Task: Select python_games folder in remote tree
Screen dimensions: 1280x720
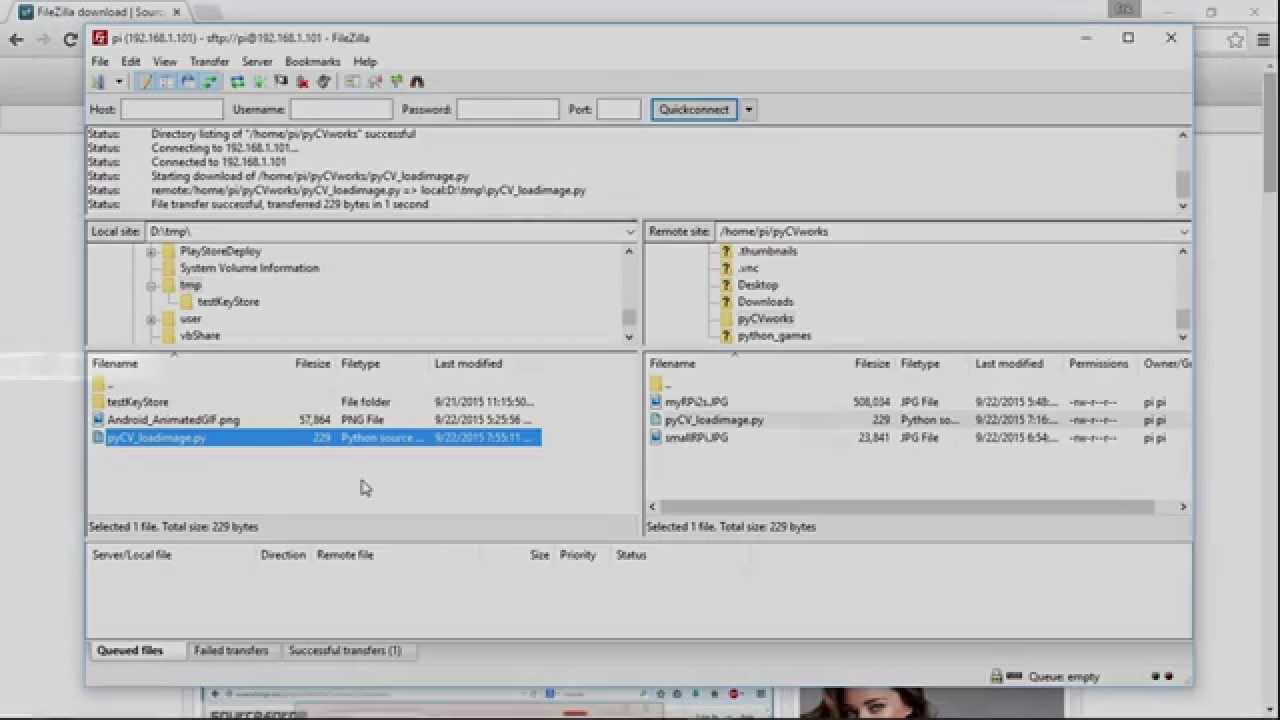Action: [x=774, y=335]
